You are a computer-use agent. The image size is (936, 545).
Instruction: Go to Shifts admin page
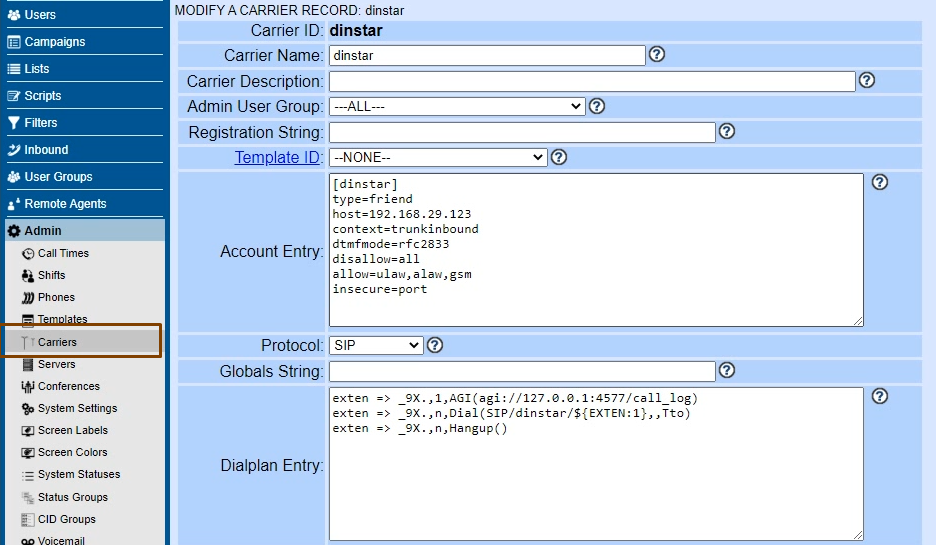pyautogui.click(x=51, y=275)
